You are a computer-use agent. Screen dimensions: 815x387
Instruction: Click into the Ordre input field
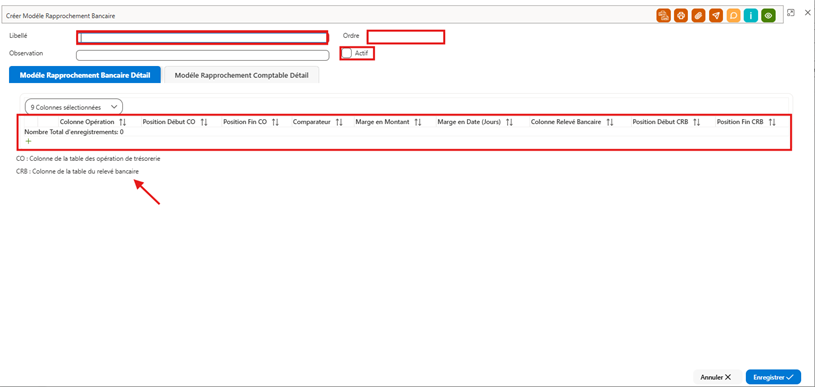(406, 37)
